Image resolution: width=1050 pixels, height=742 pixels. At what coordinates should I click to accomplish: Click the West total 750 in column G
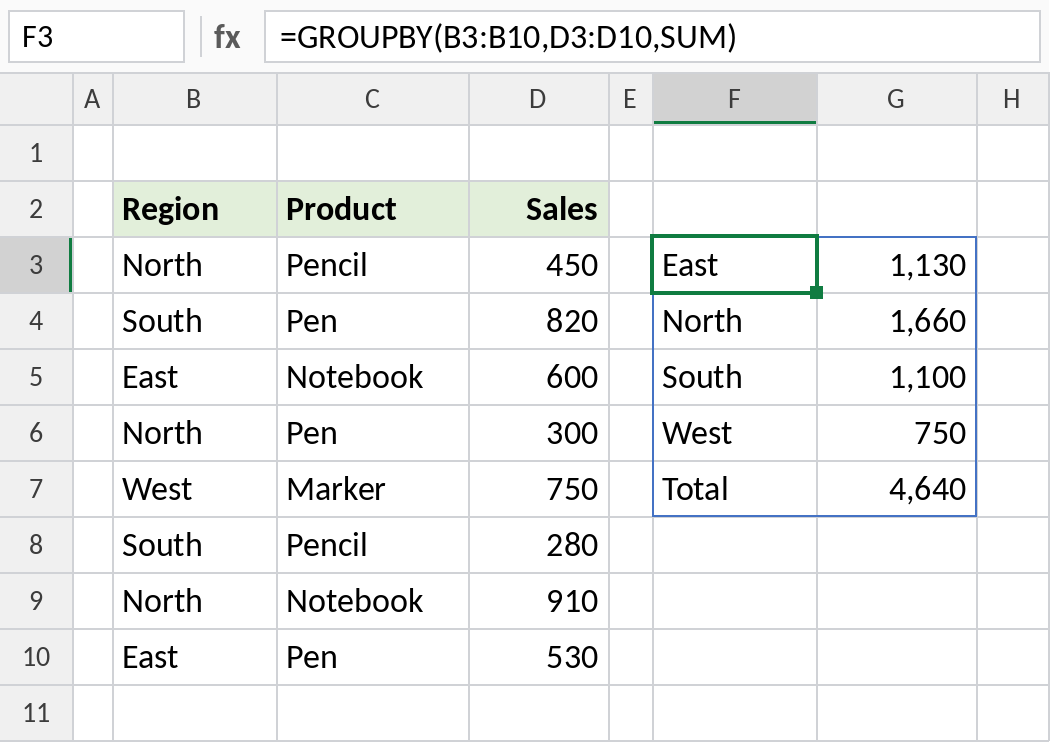[897, 433]
